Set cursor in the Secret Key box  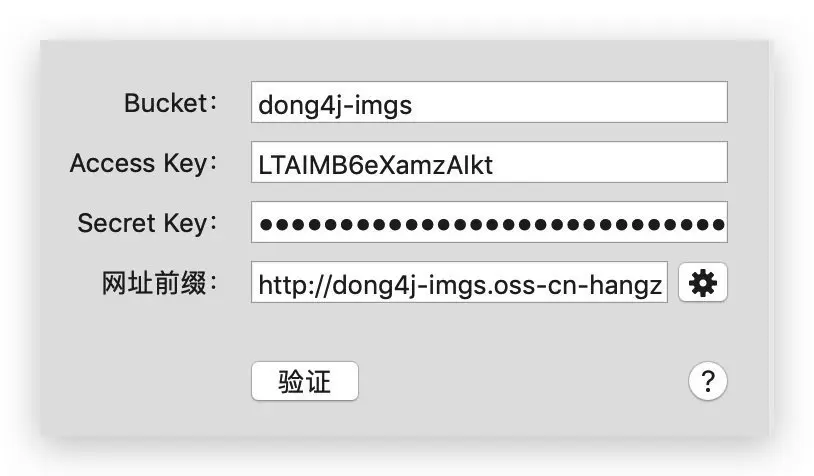pyautogui.click(x=489, y=223)
